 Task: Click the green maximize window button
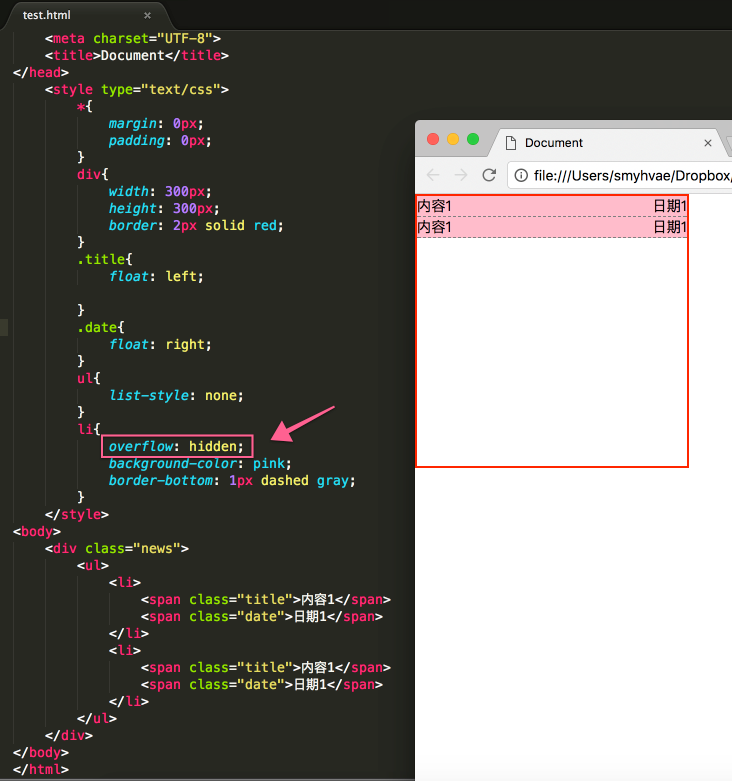473,139
